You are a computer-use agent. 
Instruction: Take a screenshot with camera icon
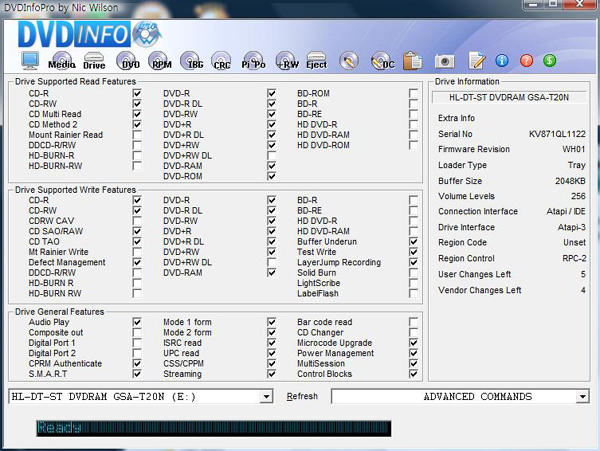(444, 61)
